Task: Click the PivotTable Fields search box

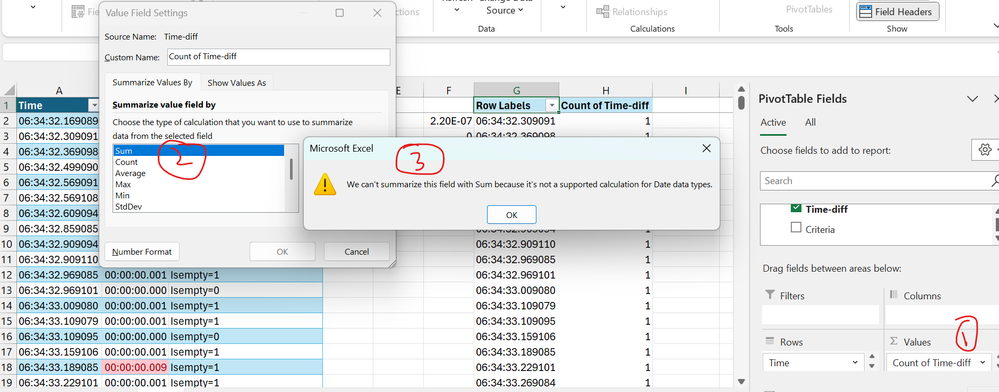Action: tap(878, 180)
